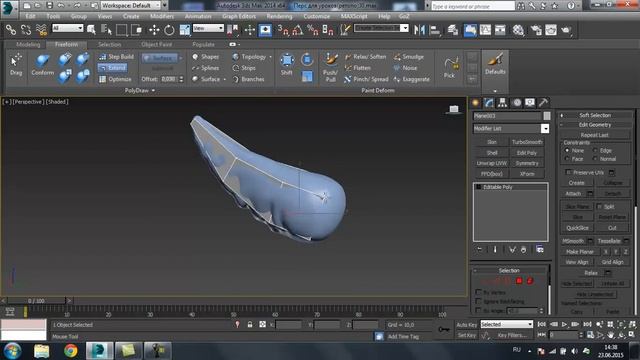This screenshot has height=360, width=640.
Task: Select the Edge constraint radio button
Action: pyautogui.click(x=595, y=151)
